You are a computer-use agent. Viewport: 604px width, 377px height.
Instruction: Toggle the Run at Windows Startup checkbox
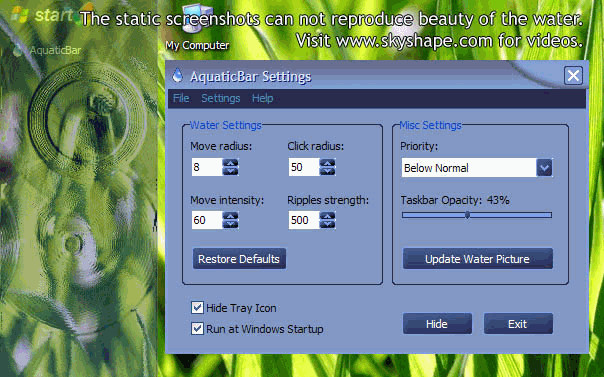pyautogui.click(x=197, y=328)
